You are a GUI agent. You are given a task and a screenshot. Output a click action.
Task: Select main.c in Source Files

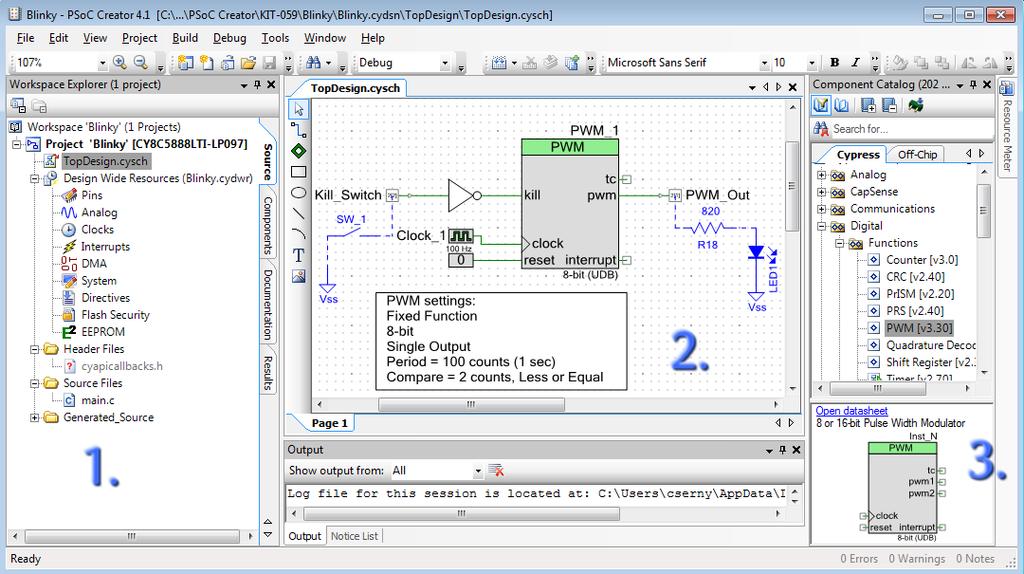97,400
